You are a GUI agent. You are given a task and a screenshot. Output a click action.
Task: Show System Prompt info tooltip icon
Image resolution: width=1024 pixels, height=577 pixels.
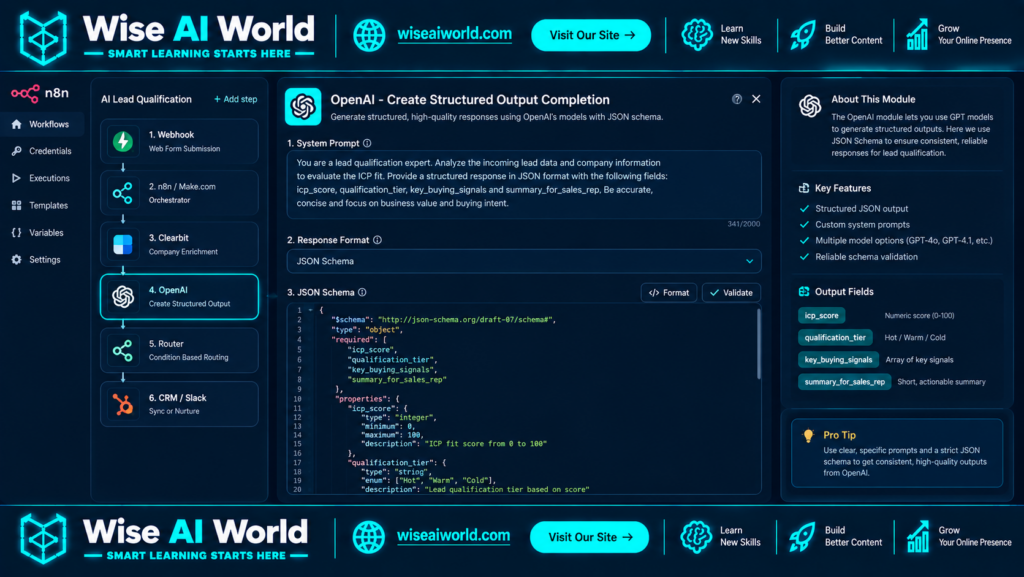tap(367, 143)
